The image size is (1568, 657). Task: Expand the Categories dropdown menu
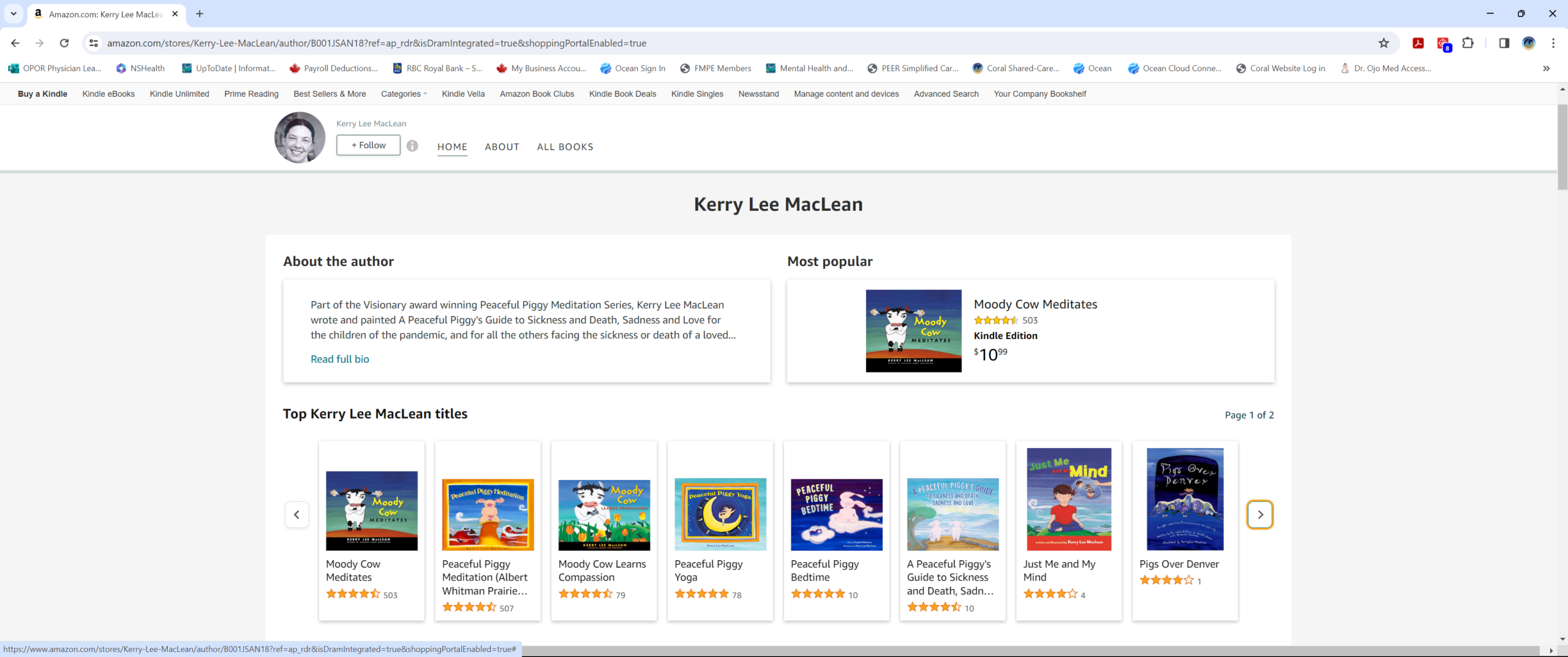[404, 94]
